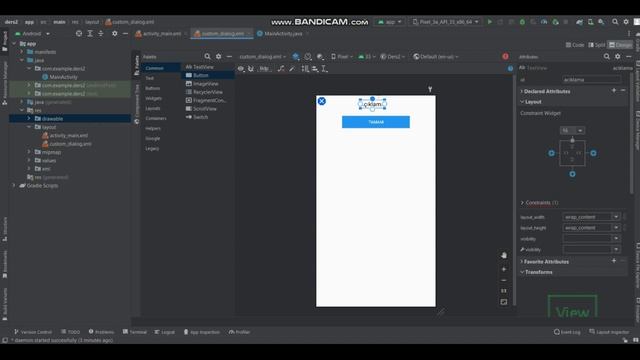Toggle the top constraint anchor in Constraint Widget
Image resolution: width=640 pixels, height=360 pixels.
[572, 140]
